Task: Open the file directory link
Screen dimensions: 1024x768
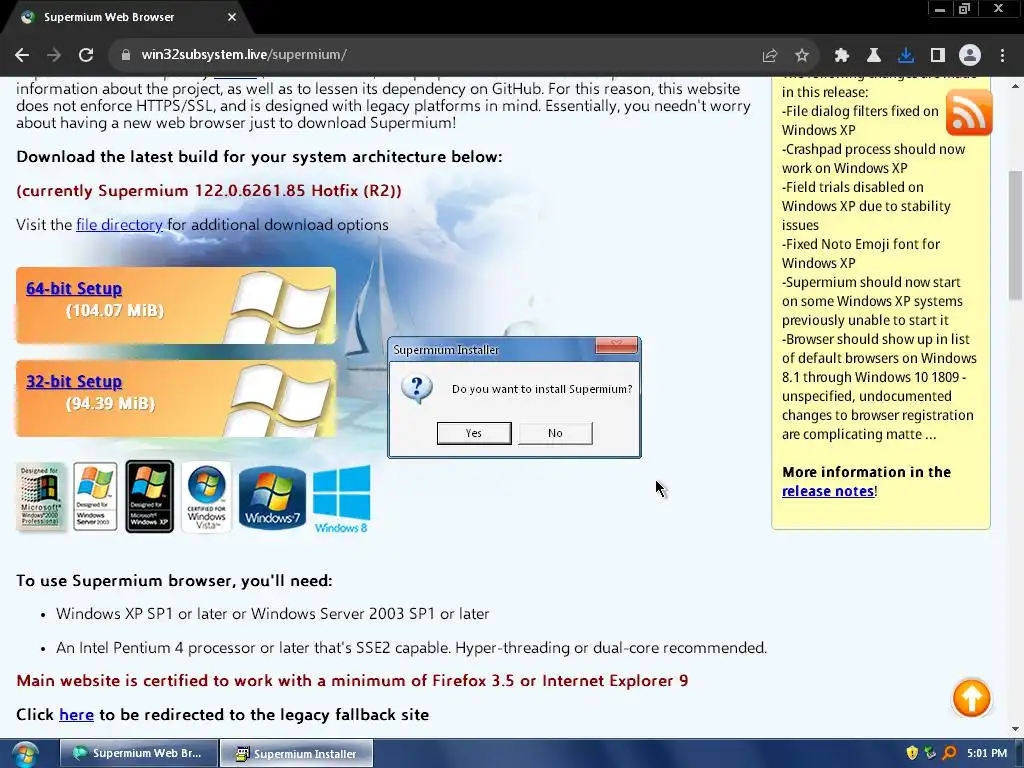Action: [x=120, y=225]
